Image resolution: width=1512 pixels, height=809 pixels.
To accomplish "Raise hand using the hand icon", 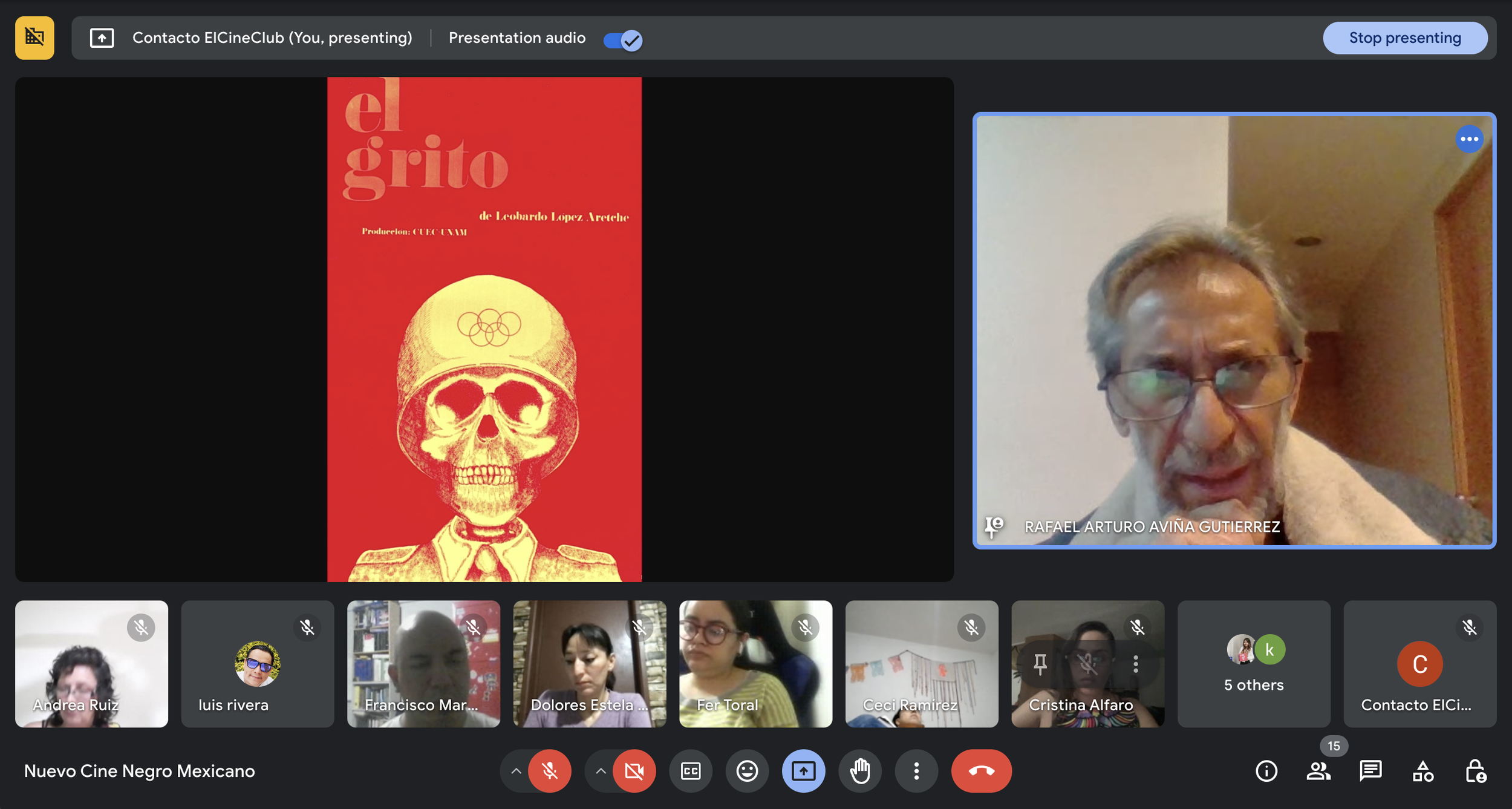I will point(860,771).
